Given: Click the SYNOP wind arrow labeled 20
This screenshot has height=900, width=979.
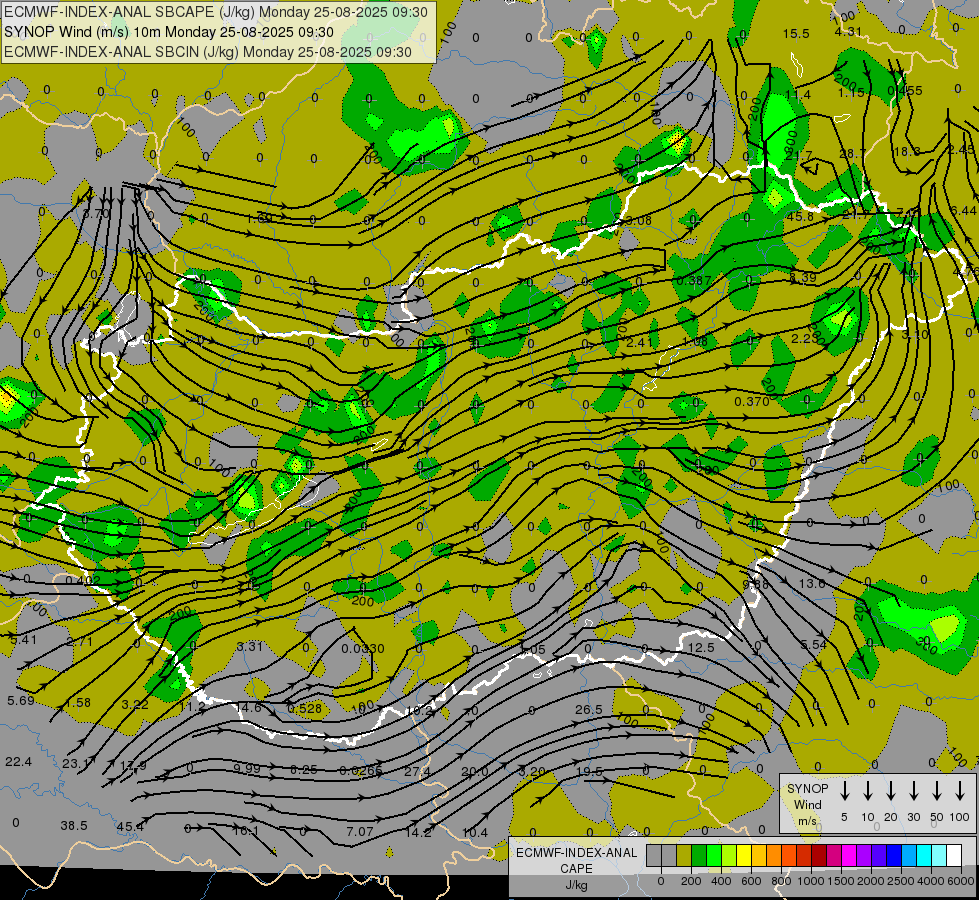Looking at the screenshot, I should click(x=890, y=791).
